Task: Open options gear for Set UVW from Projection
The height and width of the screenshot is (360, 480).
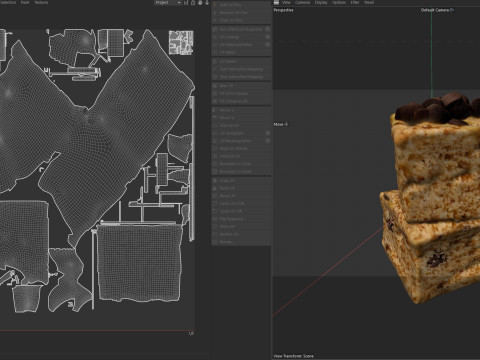Action: (x=268, y=29)
